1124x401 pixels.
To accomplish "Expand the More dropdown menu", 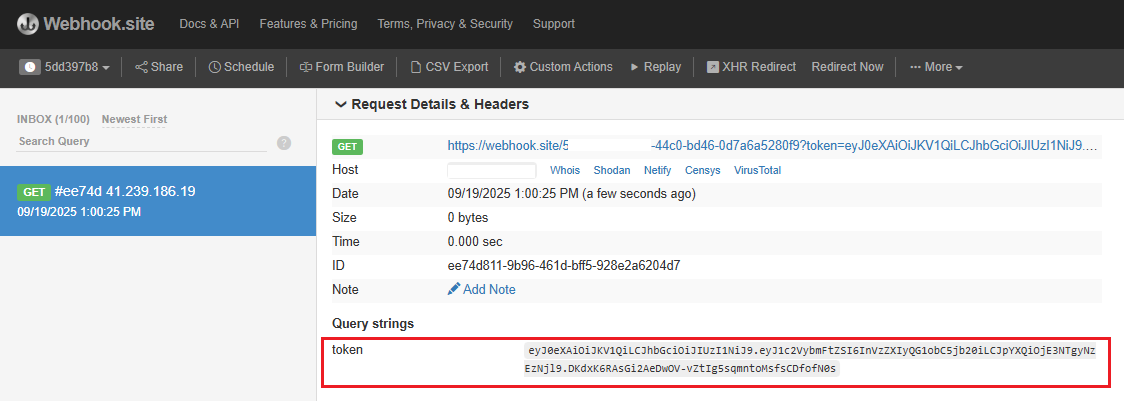I will click(936, 67).
